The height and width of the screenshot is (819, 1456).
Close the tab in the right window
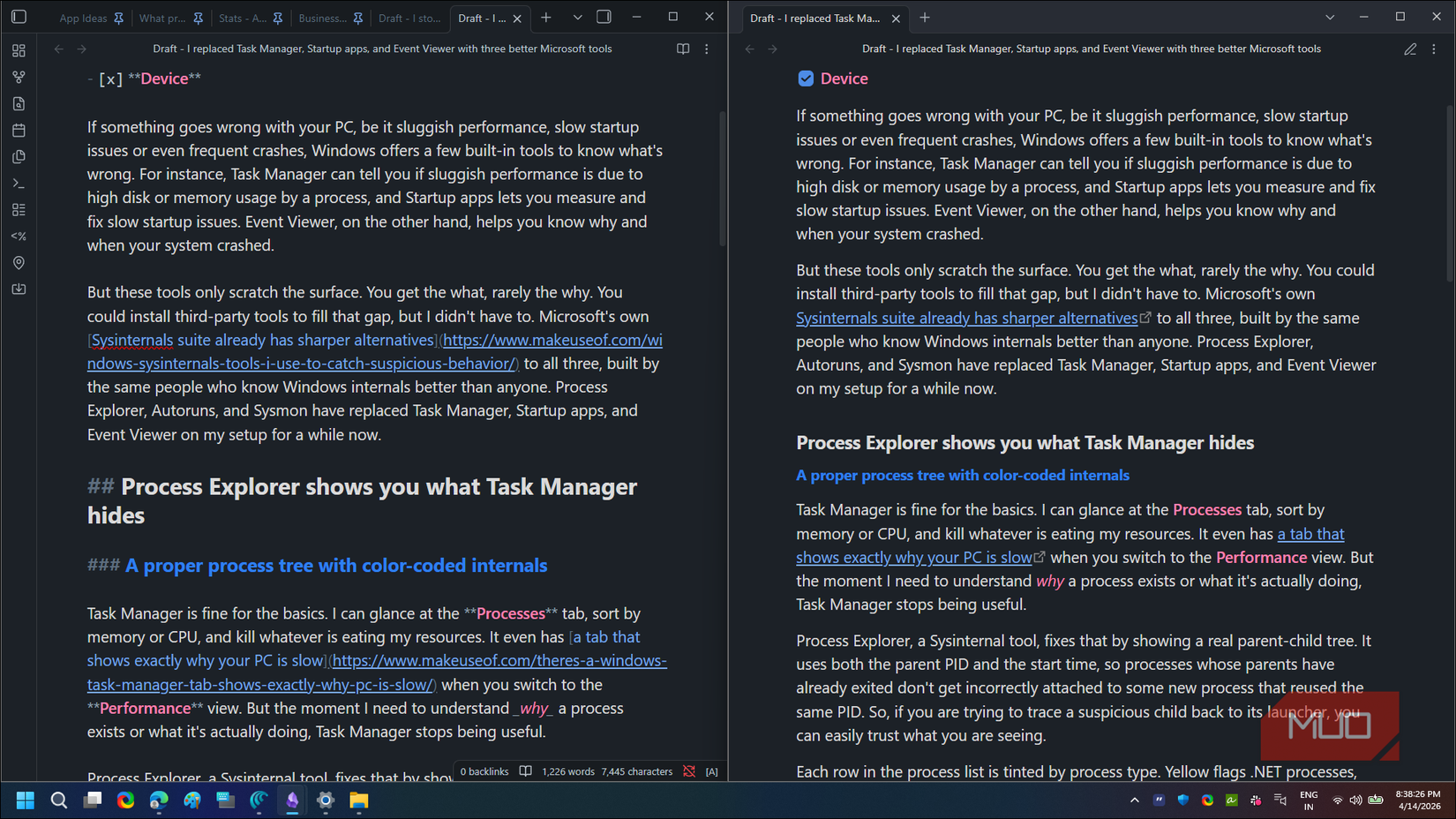pos(896,18)
